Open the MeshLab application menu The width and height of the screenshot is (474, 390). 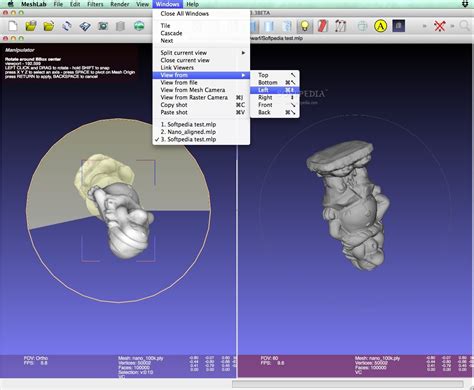tap(34, 4)
